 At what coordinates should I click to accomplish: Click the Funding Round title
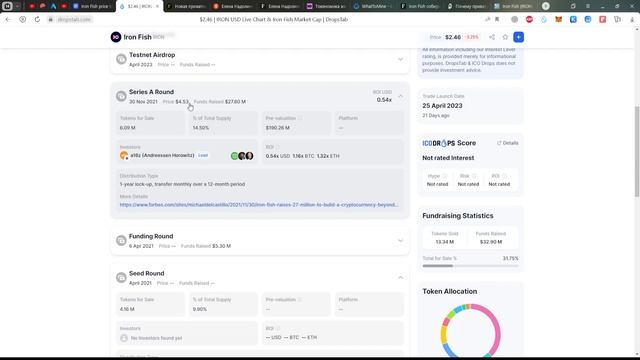[x=151, y=236]
